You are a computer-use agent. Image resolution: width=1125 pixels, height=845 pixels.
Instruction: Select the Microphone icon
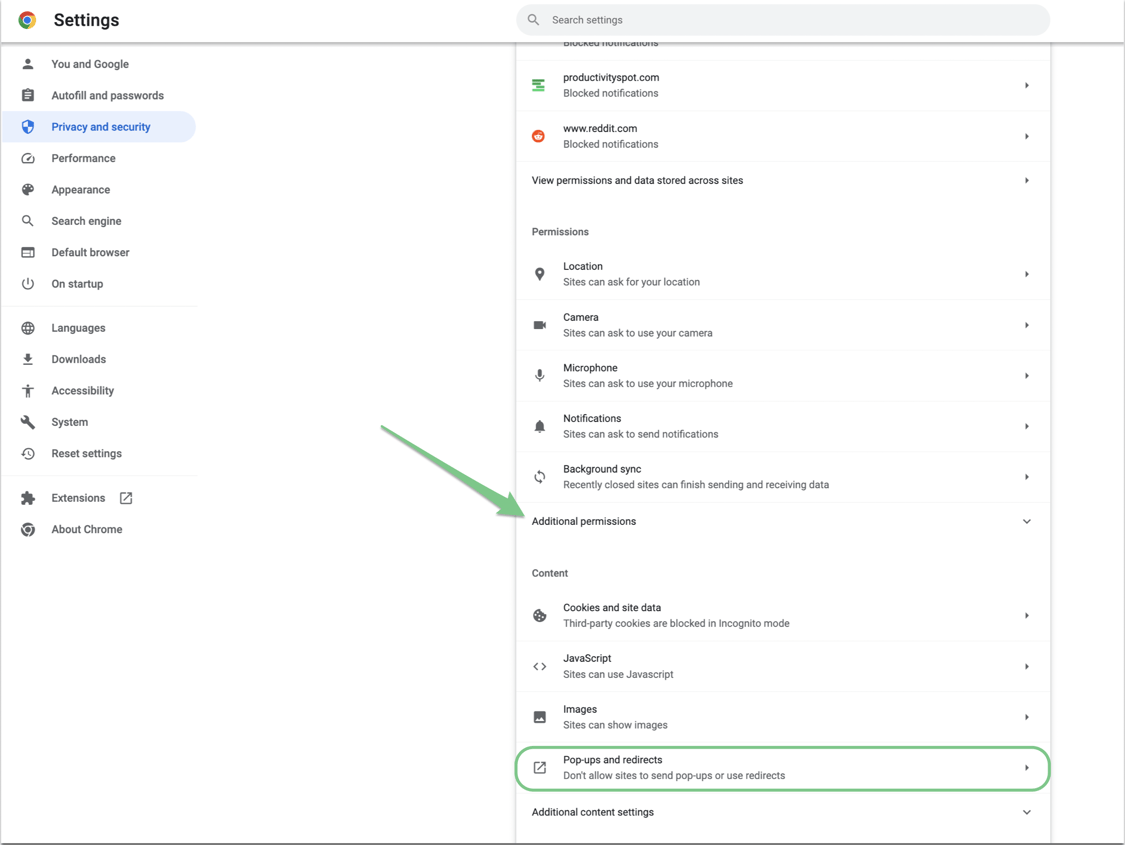(x=540, y=375)
